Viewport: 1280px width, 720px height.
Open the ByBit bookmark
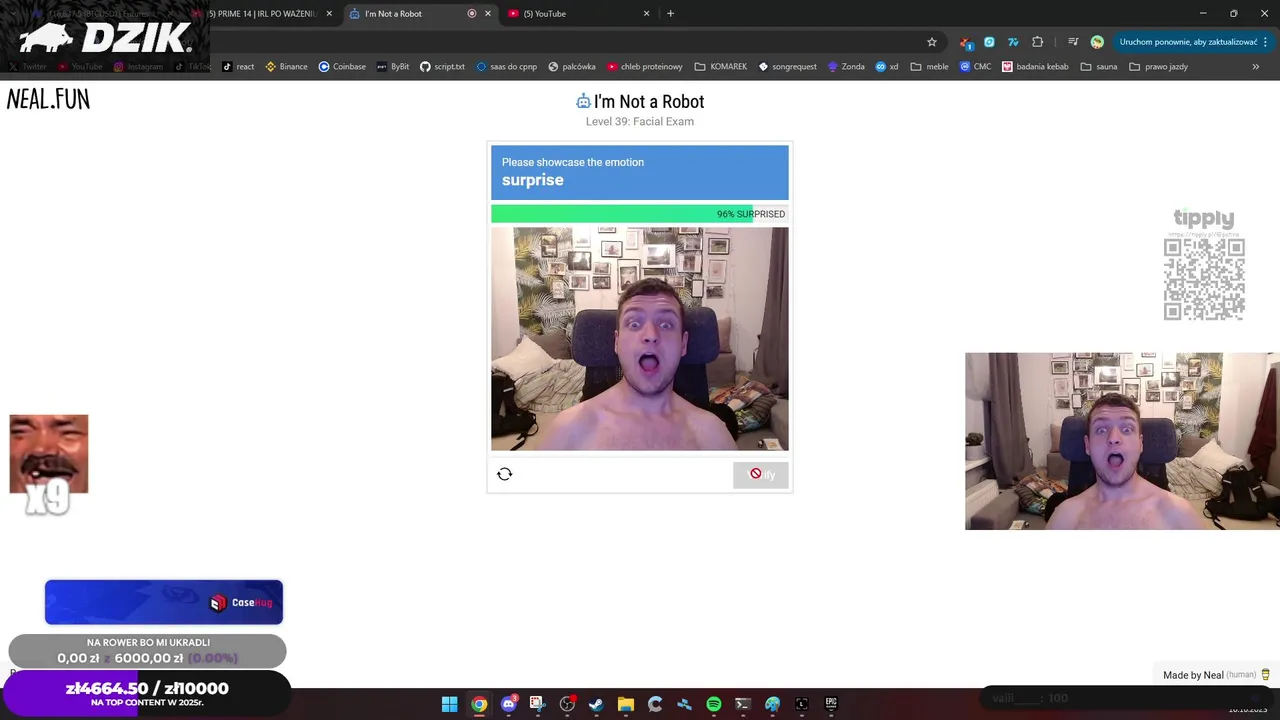pyautogui.click(x=393, y=67)
